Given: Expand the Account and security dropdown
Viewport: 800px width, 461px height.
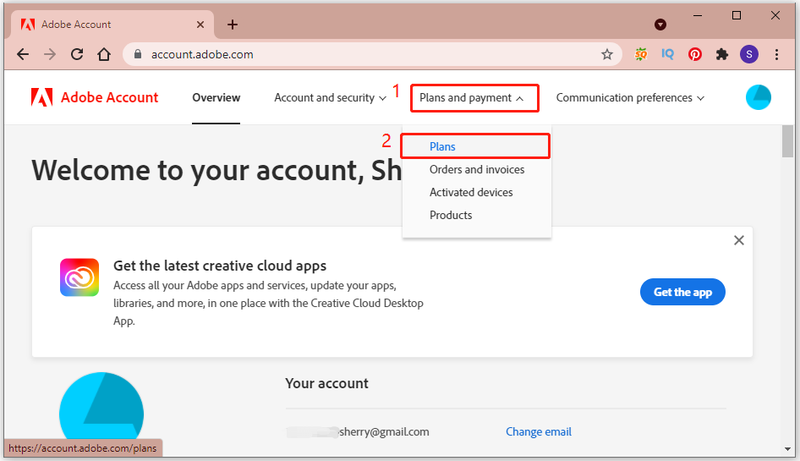Looking at the screenshot, I should tap(330, 98).
